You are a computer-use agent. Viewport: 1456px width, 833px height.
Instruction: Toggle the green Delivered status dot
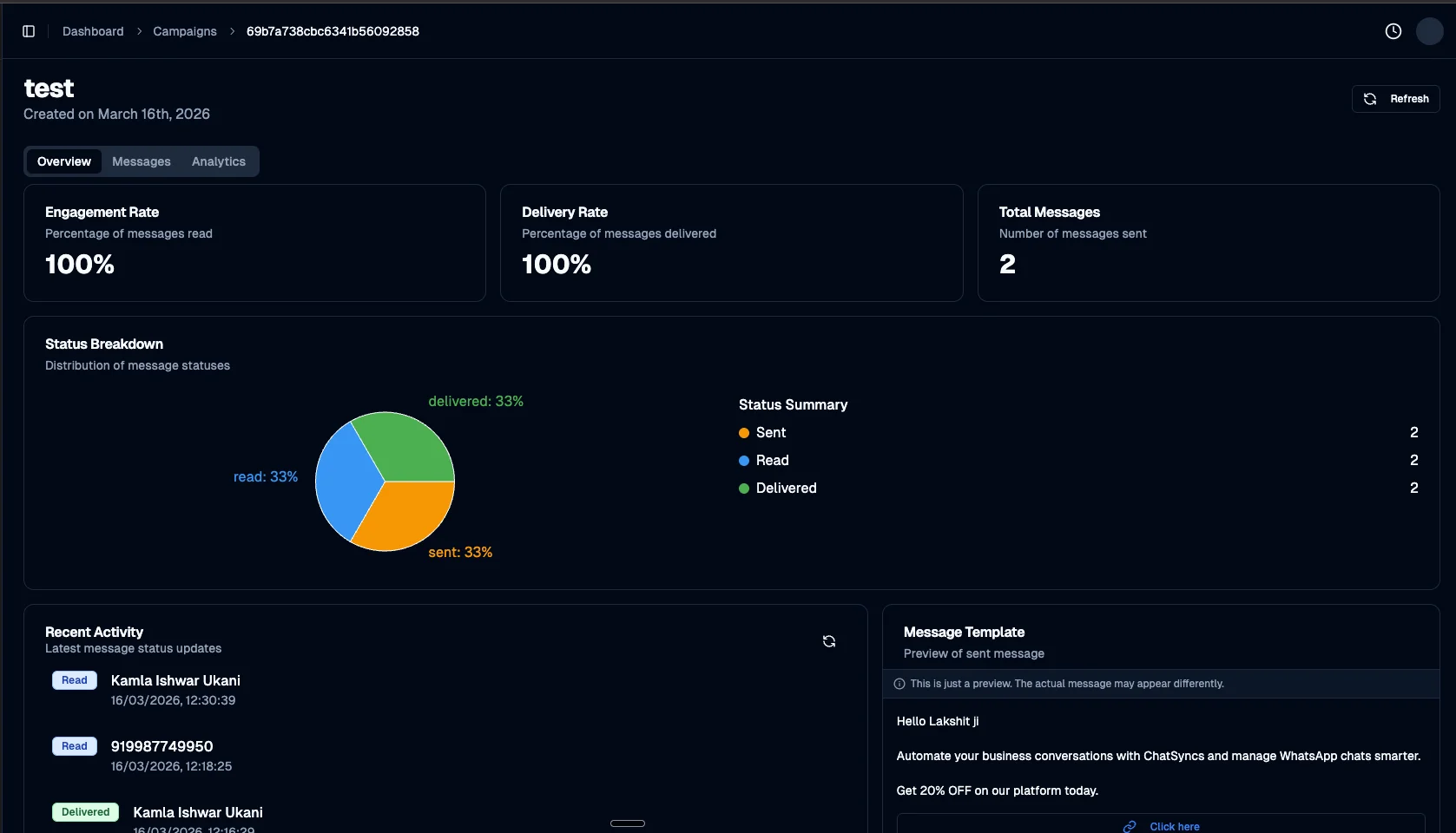743,489
